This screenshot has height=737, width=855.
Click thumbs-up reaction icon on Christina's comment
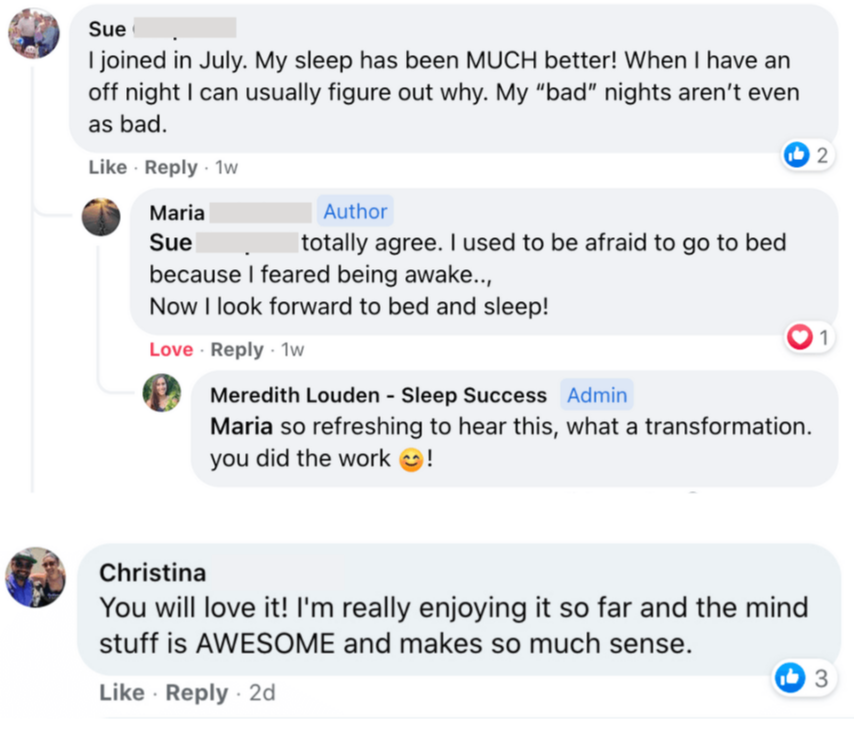pyautogui.click(x=789, y=678)
